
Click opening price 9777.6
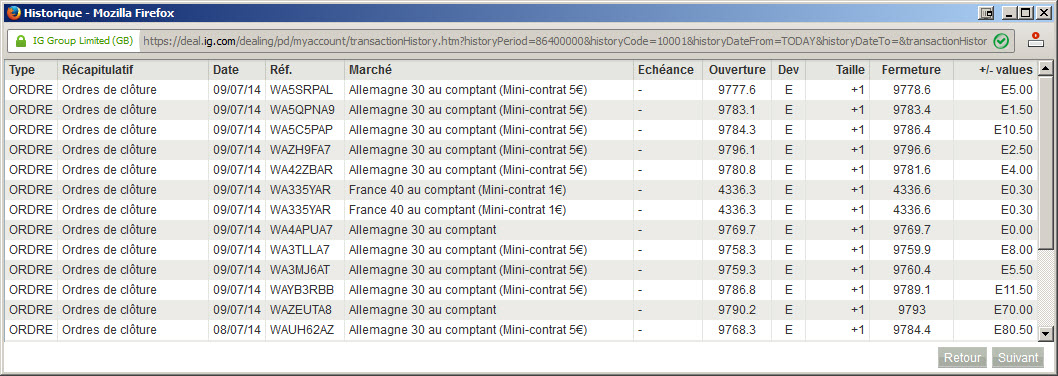[x=737, y=90]
